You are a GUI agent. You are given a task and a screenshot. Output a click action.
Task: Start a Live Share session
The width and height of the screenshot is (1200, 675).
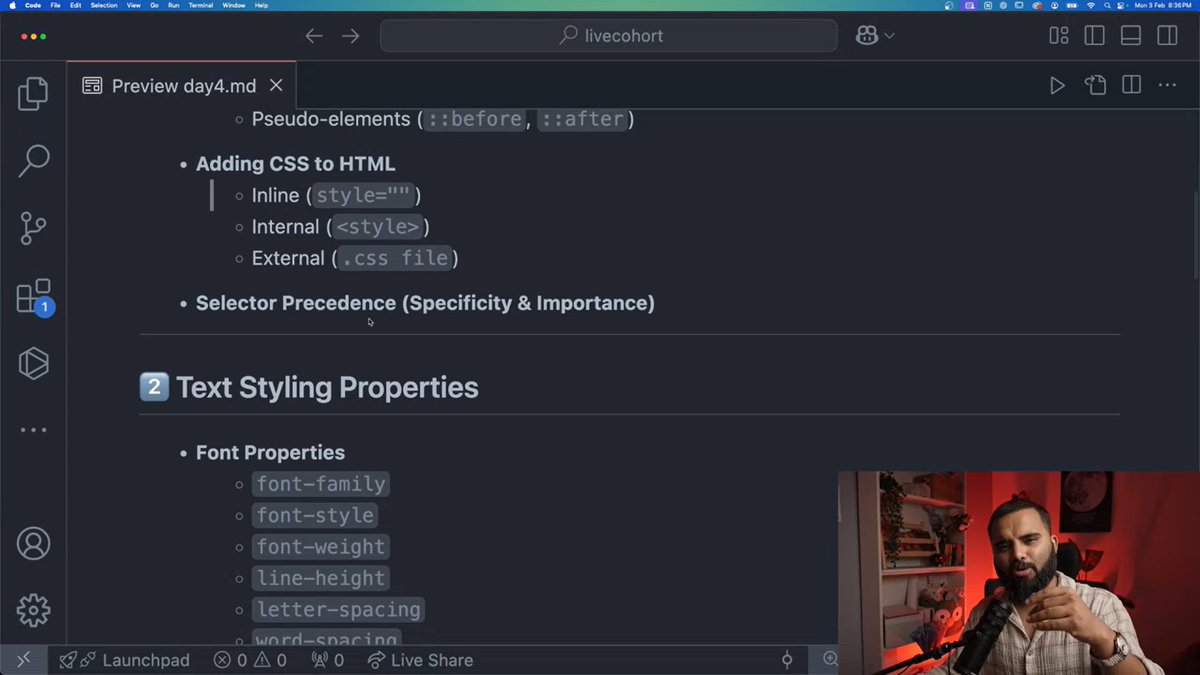[419, 660]
